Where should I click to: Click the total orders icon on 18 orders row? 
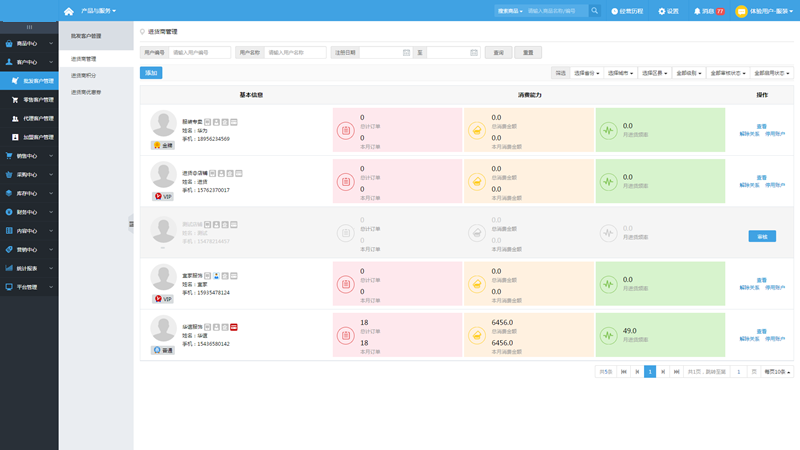(x=345, y=335)
